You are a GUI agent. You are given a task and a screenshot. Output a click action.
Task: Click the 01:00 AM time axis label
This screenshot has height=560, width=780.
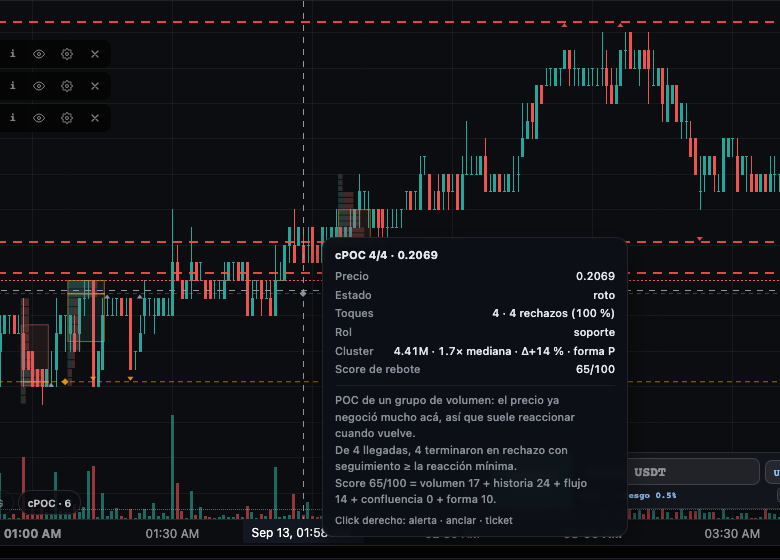tap(32, 534)
